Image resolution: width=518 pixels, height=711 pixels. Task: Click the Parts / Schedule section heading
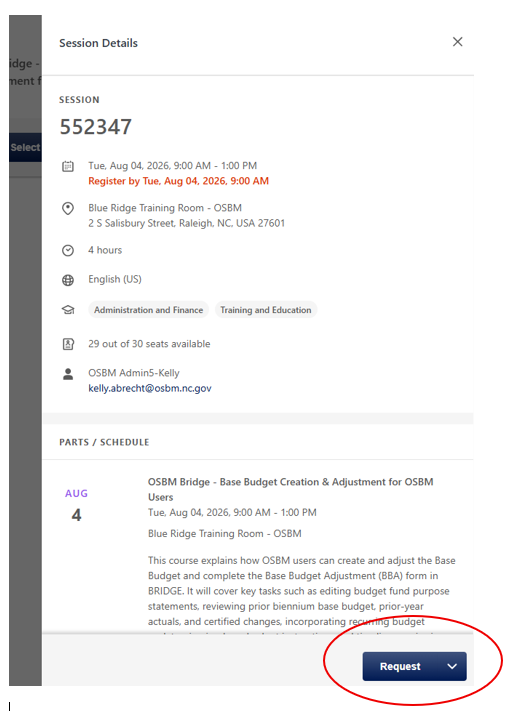104,442
